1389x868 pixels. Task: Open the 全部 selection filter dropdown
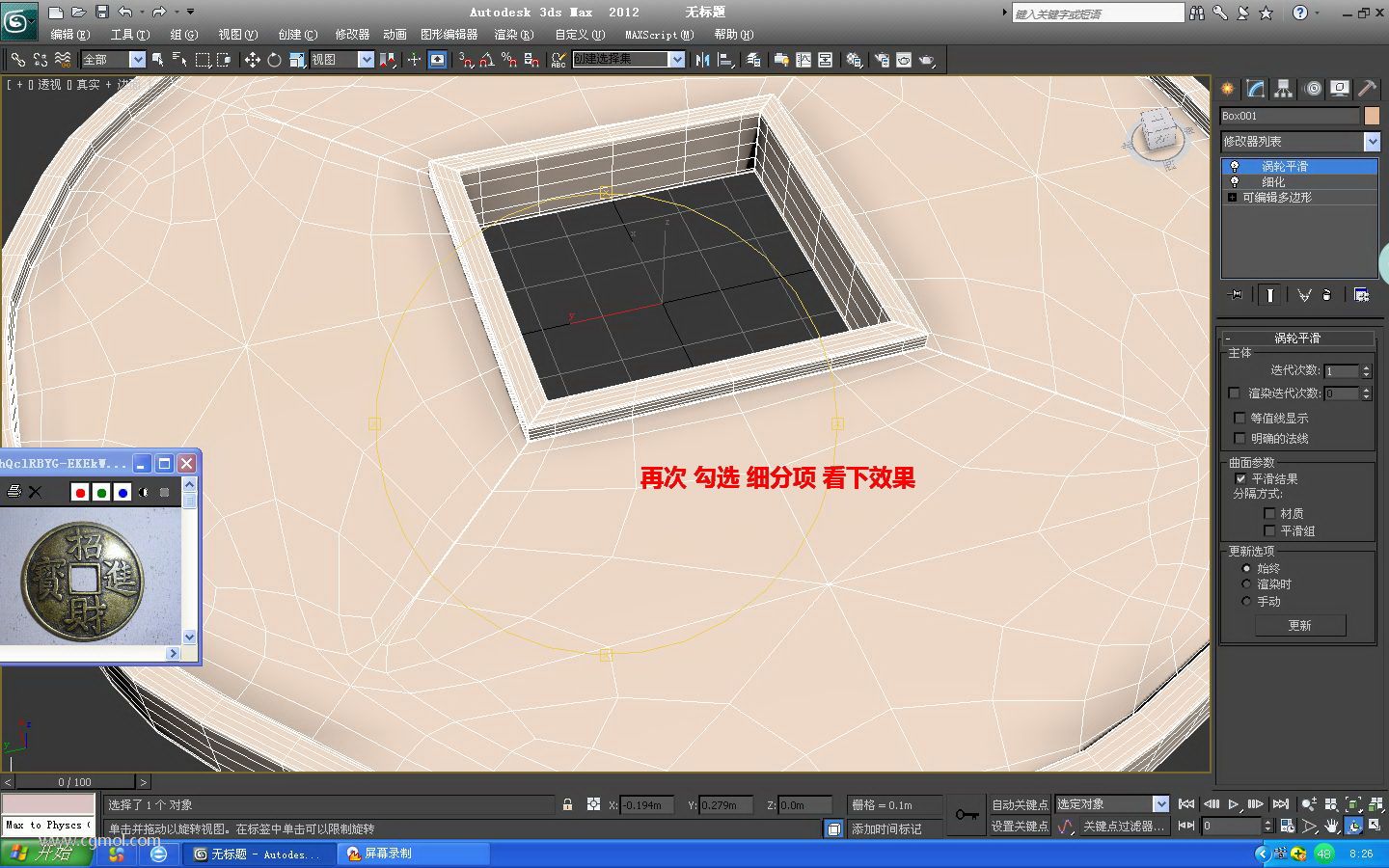[x=113, y=60]
